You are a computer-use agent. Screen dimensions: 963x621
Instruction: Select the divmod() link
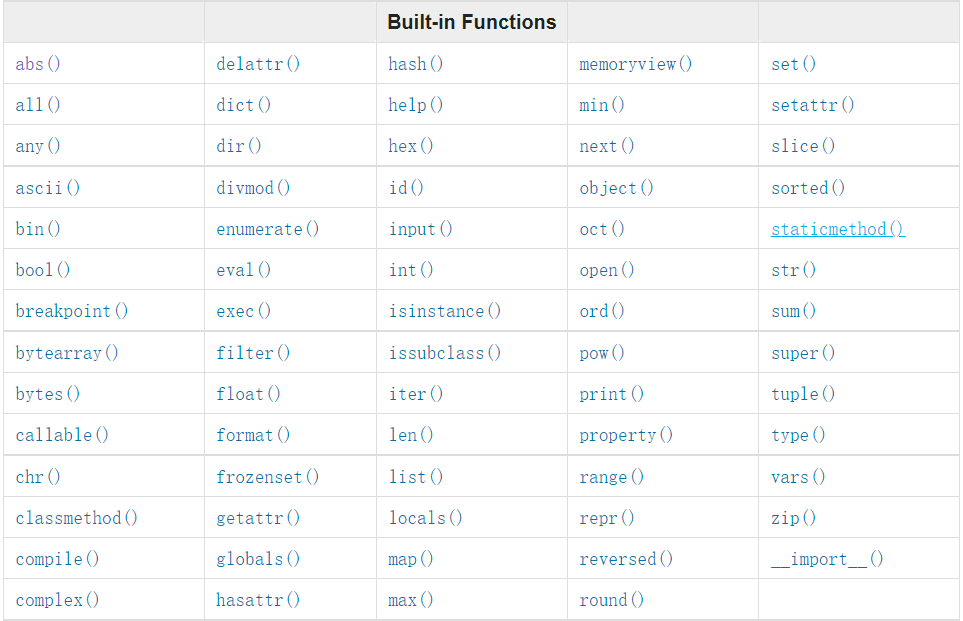pyautogui.click(x=253, y=188)
